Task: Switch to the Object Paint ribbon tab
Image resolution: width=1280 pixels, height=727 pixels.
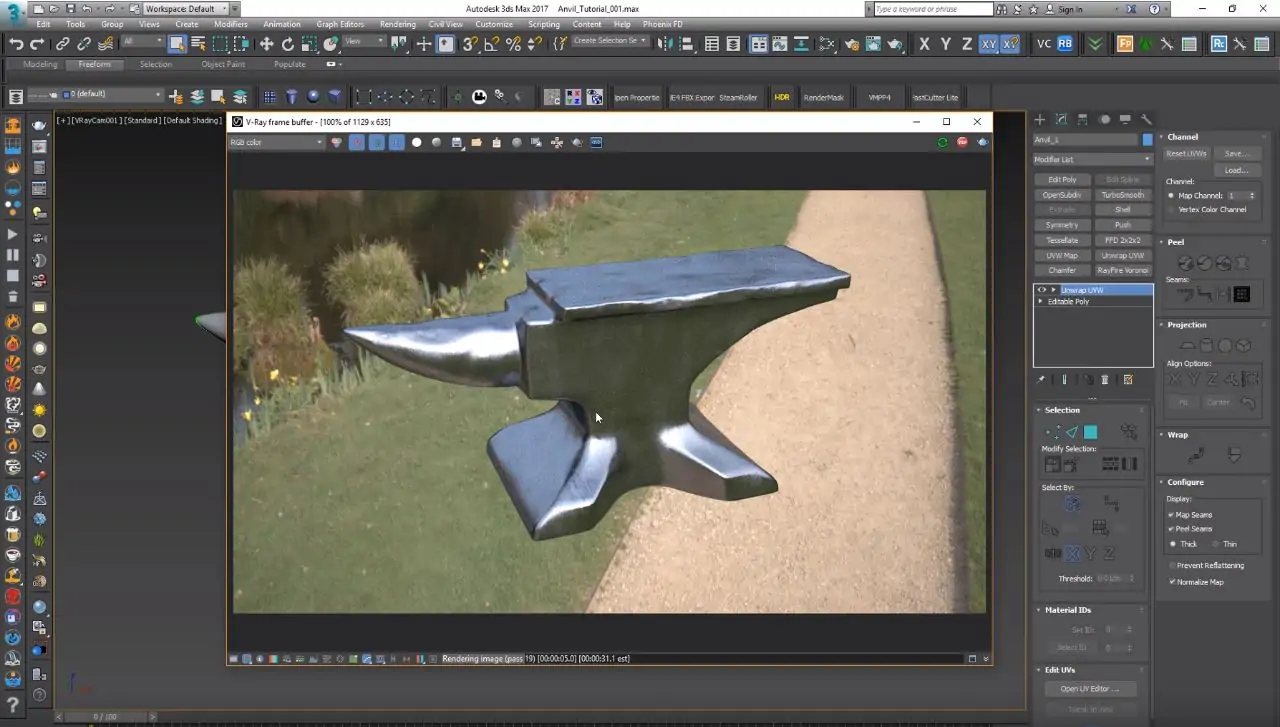Action: click(x=222, y=64)
